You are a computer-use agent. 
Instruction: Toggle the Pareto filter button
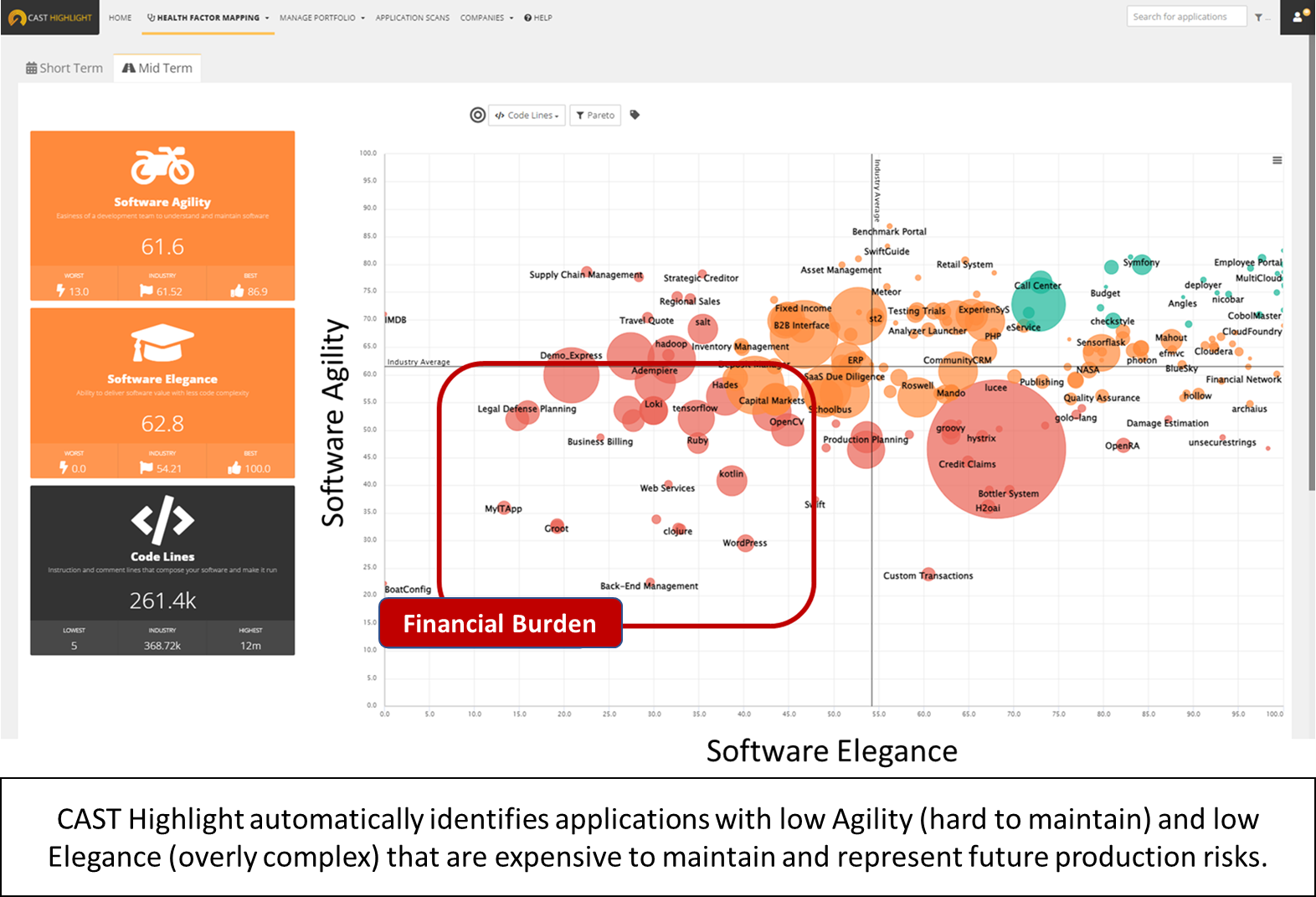595,116
